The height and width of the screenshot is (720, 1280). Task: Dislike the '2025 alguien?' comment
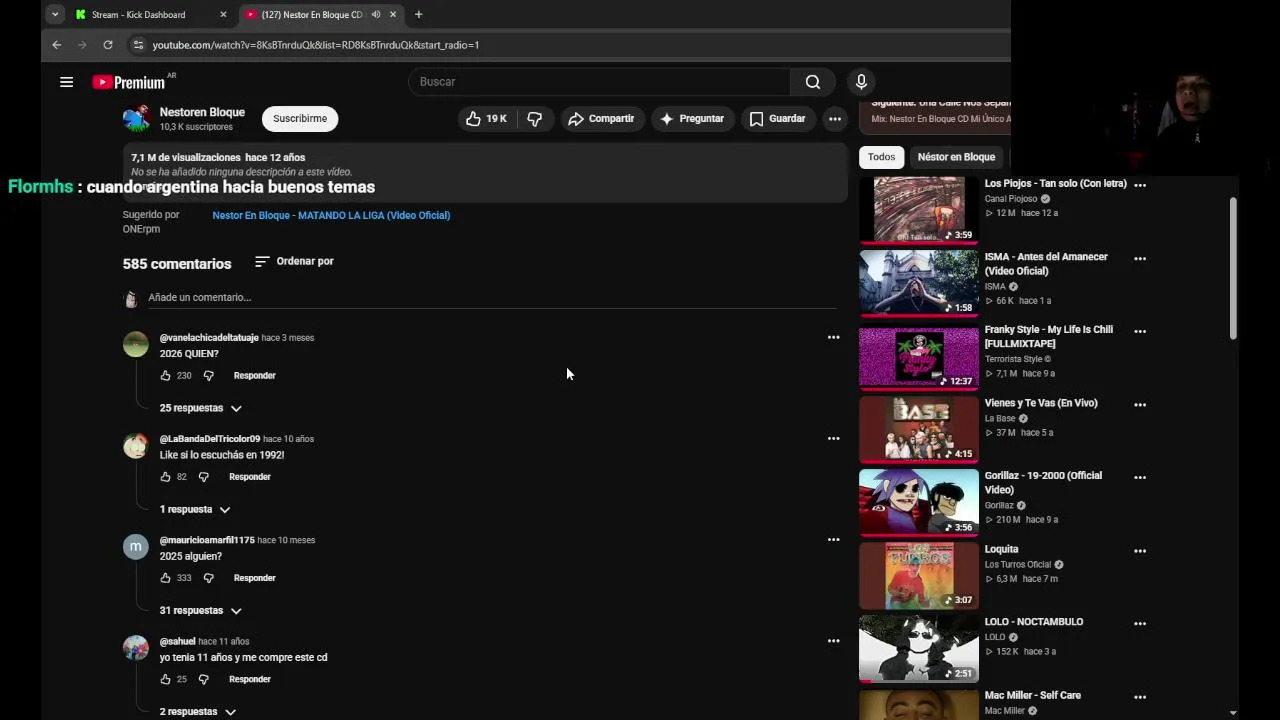click(208, 578)
